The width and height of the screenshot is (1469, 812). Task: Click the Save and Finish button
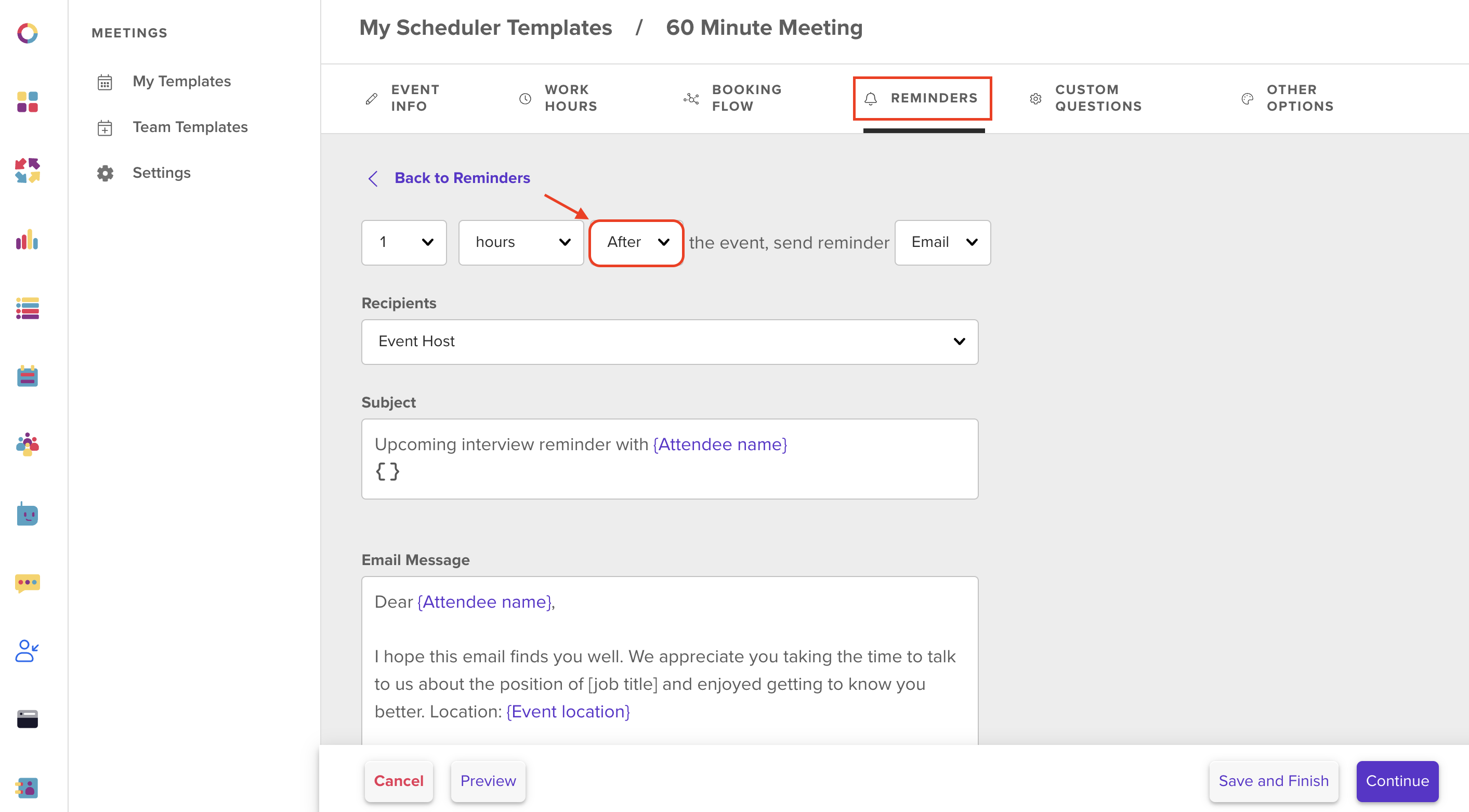point(1274,781)
